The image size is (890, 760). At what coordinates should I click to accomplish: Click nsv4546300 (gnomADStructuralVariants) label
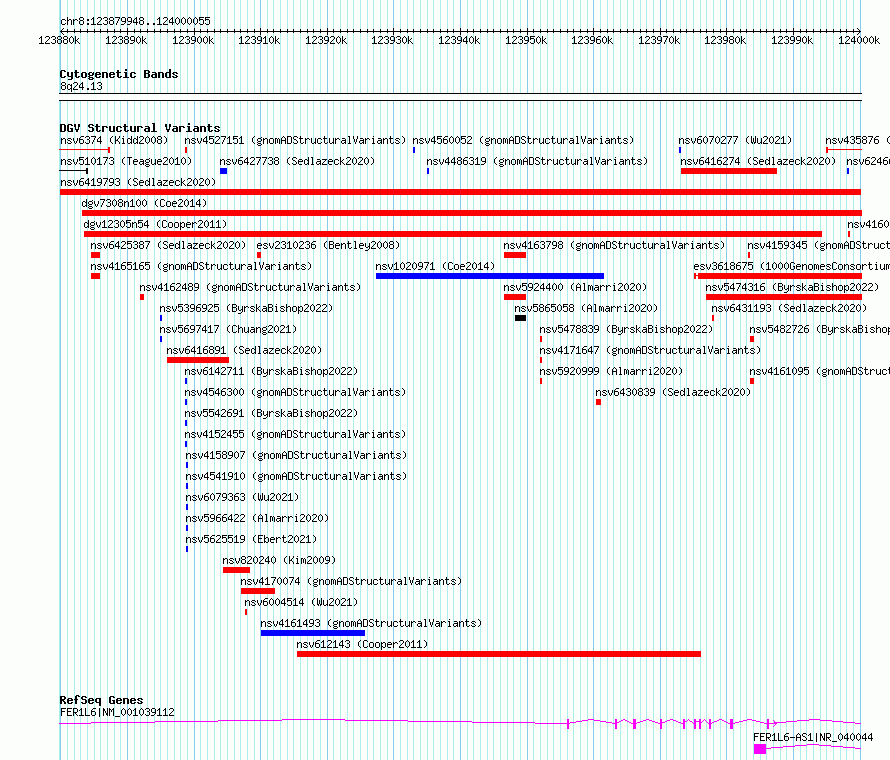pyautogui.click(x=295, y=392)
